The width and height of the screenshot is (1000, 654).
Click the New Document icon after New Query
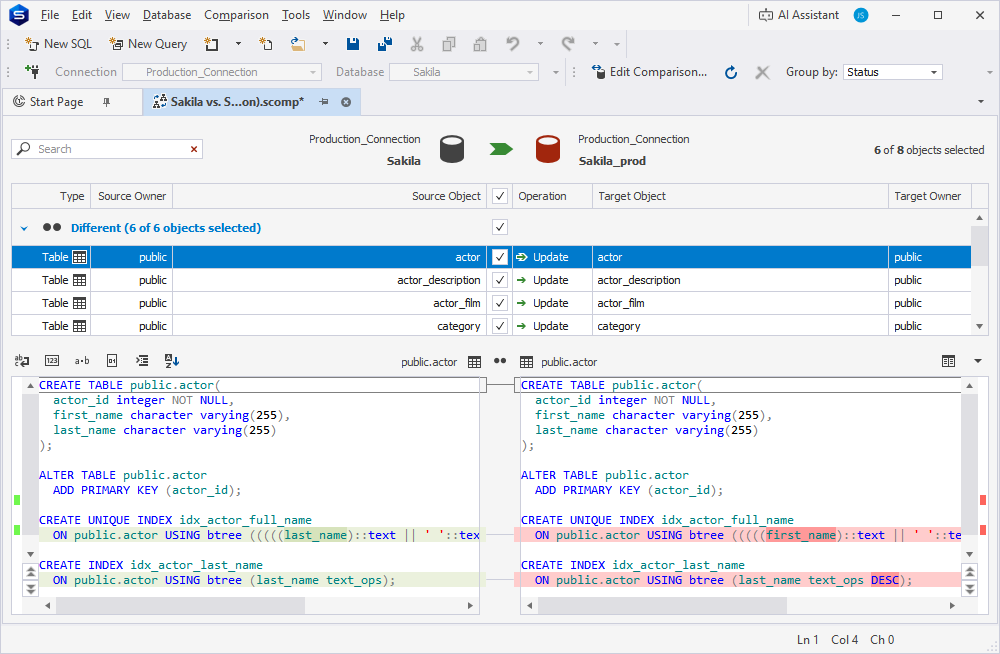211,44
